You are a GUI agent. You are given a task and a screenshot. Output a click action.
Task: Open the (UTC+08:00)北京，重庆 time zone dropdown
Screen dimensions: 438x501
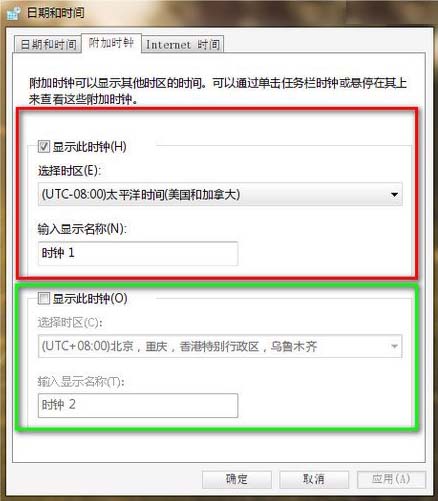click(220, 346)
